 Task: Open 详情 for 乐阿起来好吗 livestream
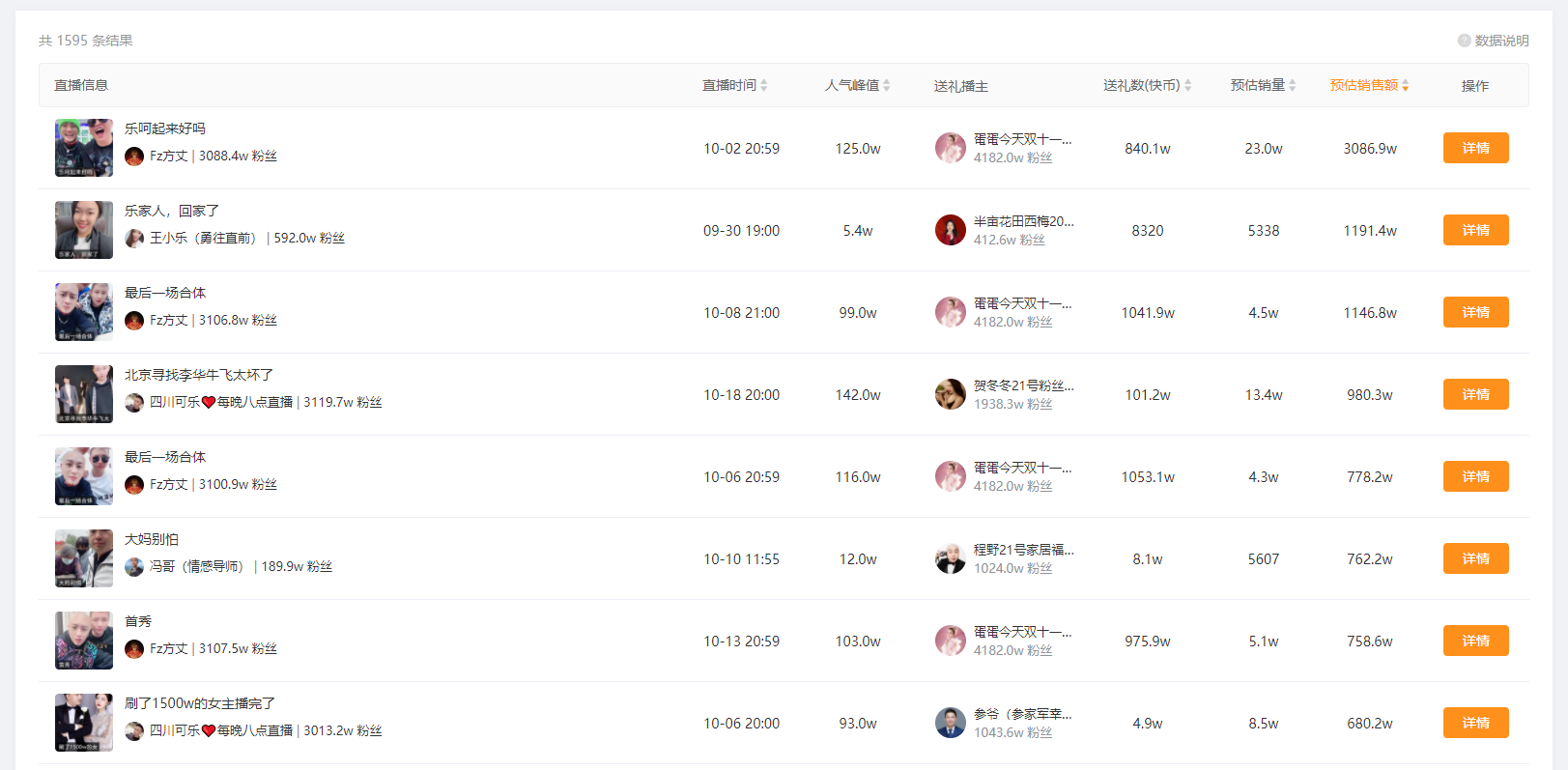(x=1475, y=148)
